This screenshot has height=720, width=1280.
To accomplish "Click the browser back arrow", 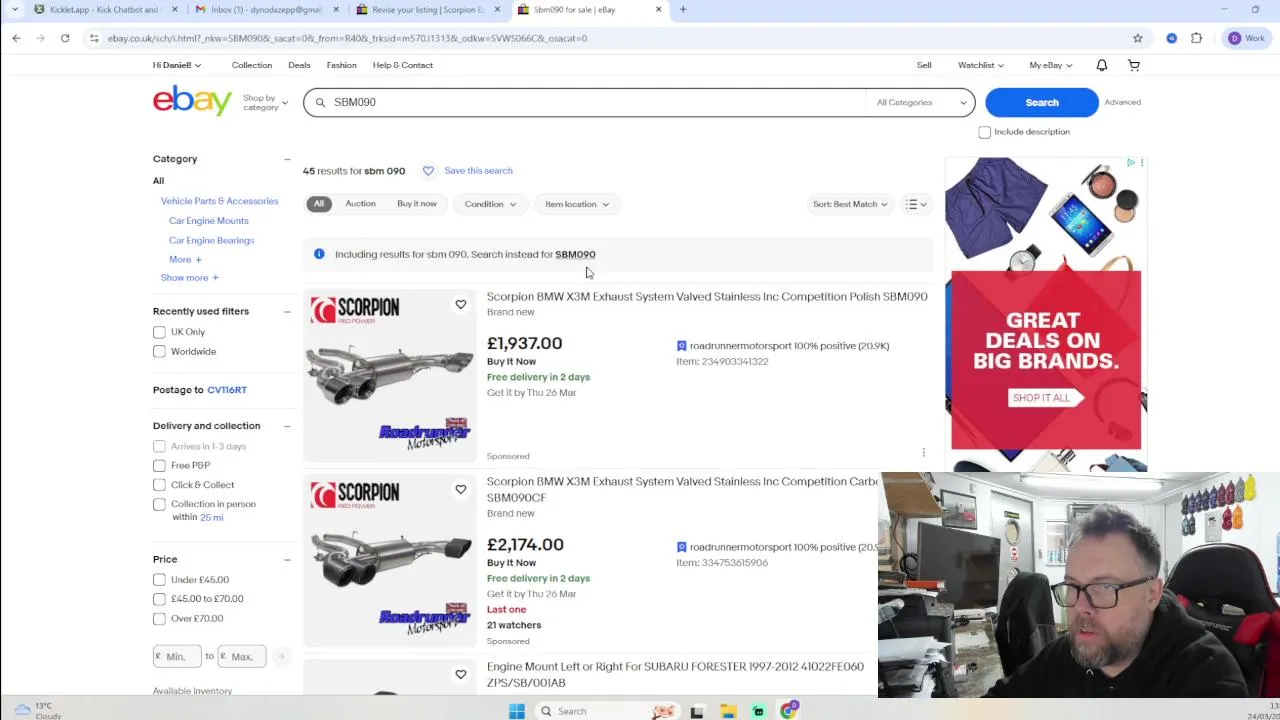I will click(x=16, y=38).
